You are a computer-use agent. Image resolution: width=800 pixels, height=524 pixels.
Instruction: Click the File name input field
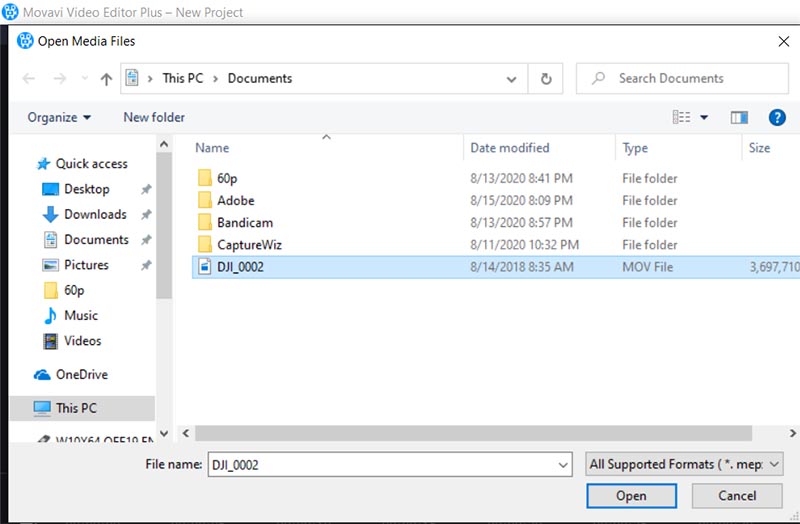[390, 464]
